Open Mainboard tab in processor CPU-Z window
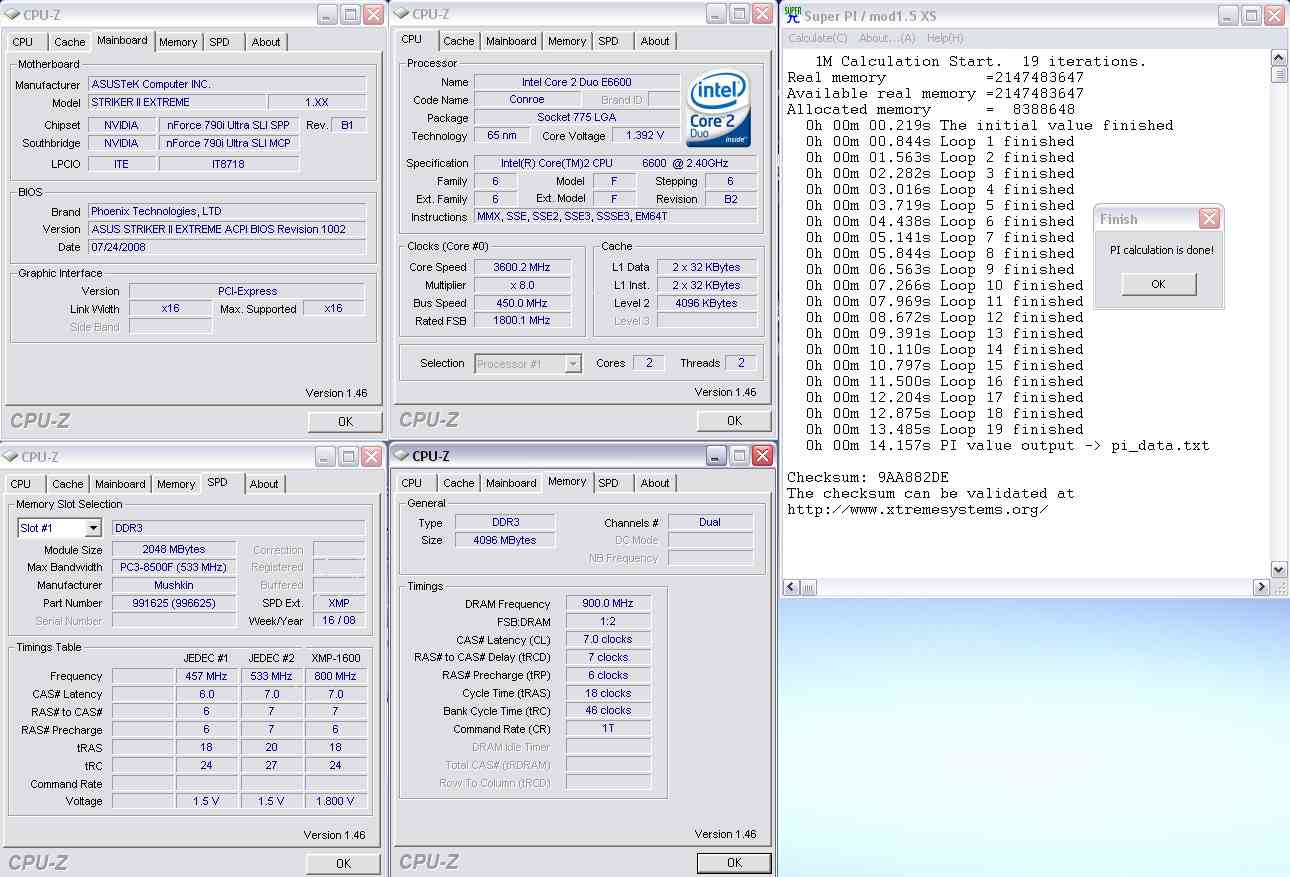1290x877 pixels. coord(511,41)
